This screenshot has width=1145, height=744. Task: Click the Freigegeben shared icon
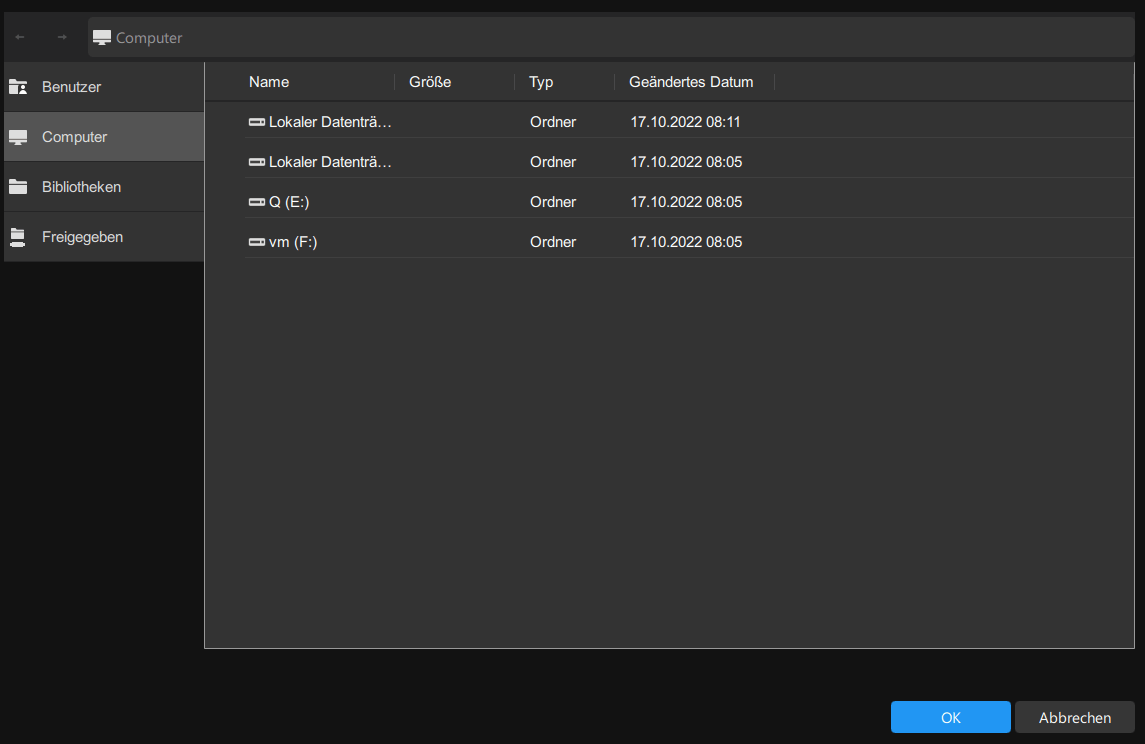pyautogui.click(x=18, y=237)
